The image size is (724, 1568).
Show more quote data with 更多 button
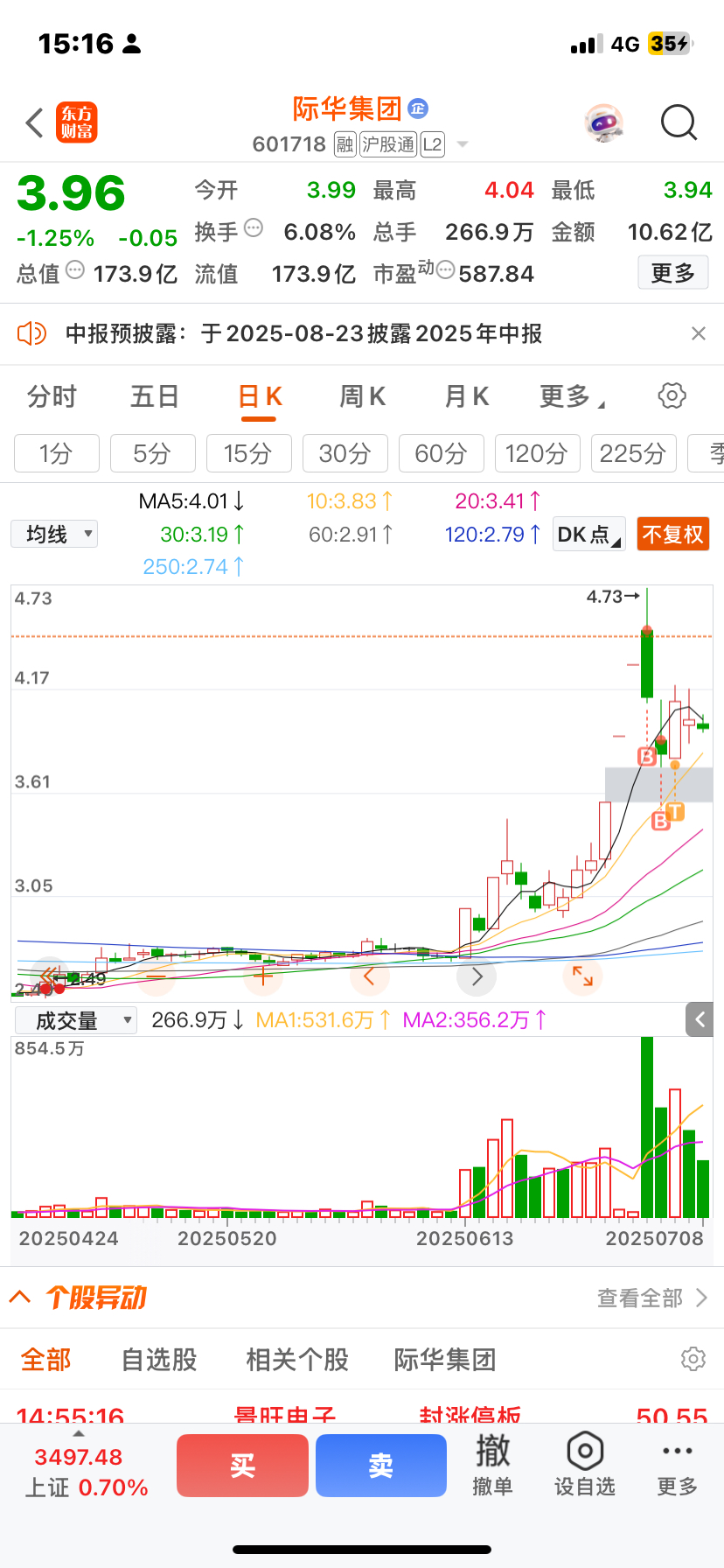[672, 273]
